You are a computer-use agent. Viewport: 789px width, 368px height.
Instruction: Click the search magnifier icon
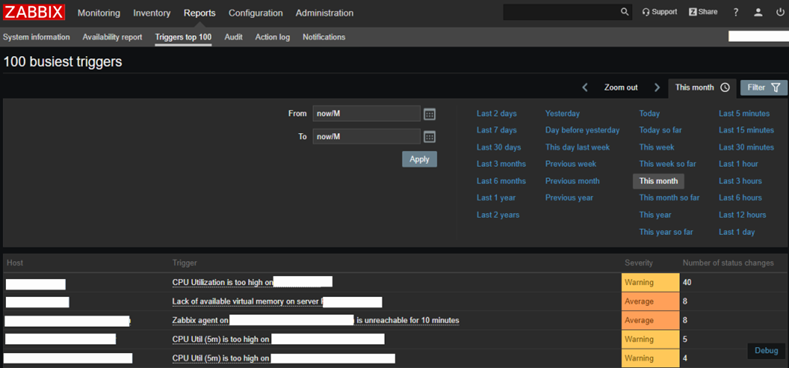[624, 12]
